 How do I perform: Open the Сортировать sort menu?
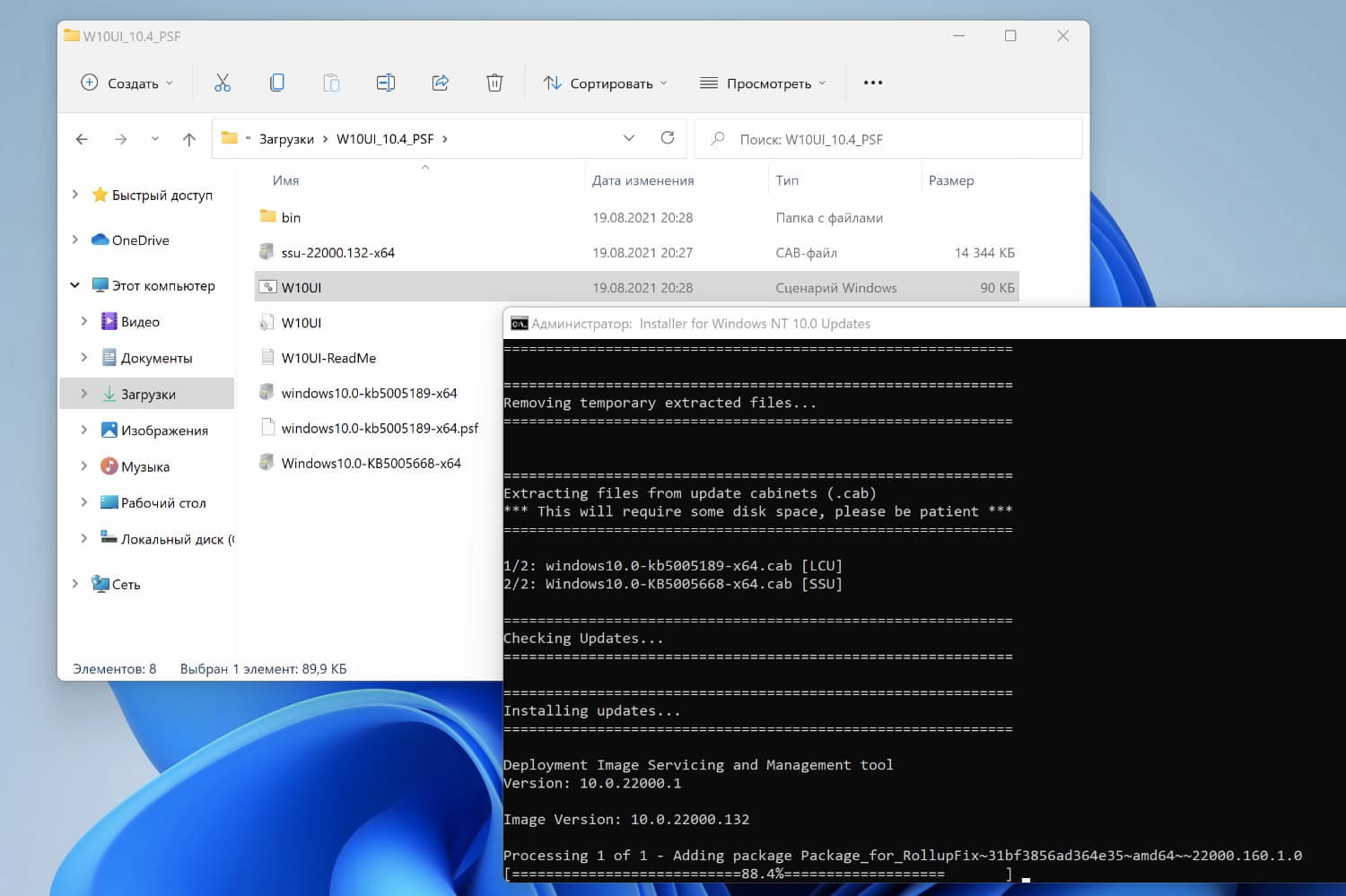point(606,83)
